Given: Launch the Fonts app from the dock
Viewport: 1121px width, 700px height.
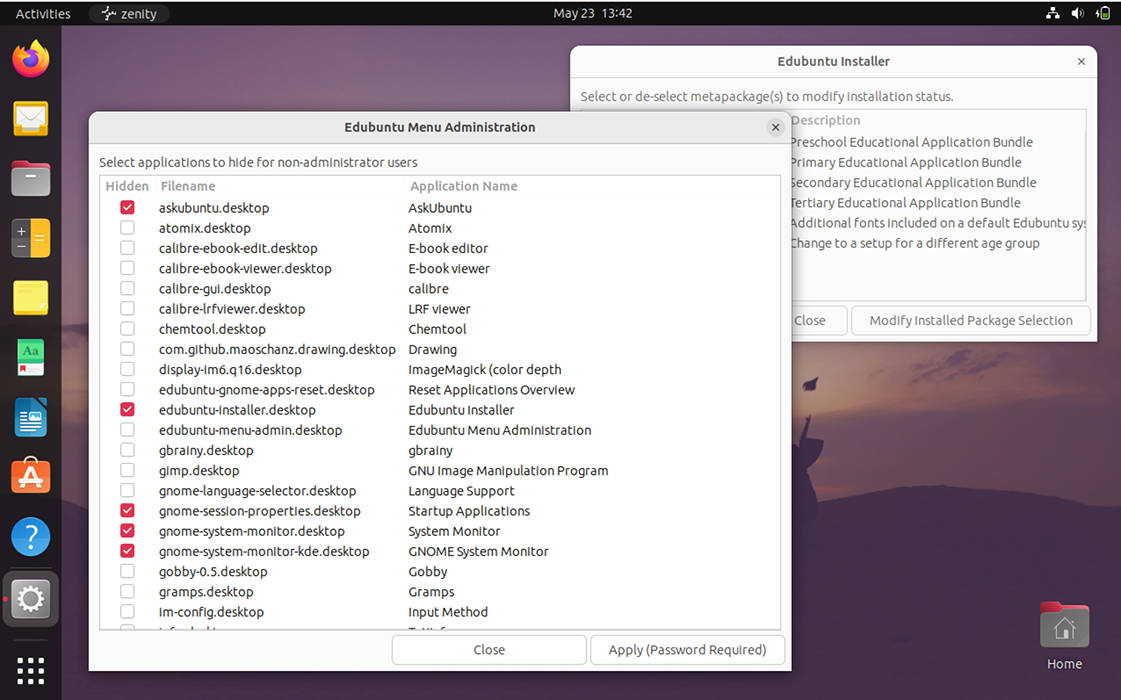Looking at the screenshot, I should point(30,357).
